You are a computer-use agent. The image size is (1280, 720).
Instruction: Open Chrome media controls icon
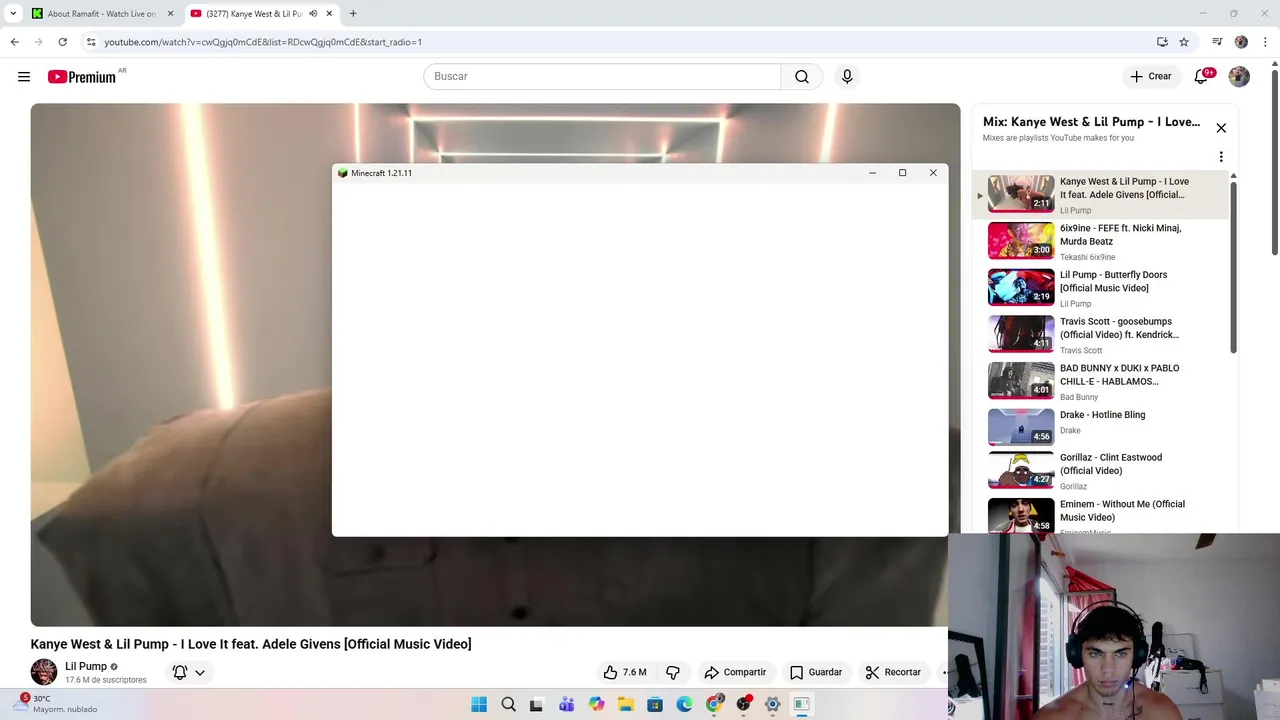coord(1217,42)
